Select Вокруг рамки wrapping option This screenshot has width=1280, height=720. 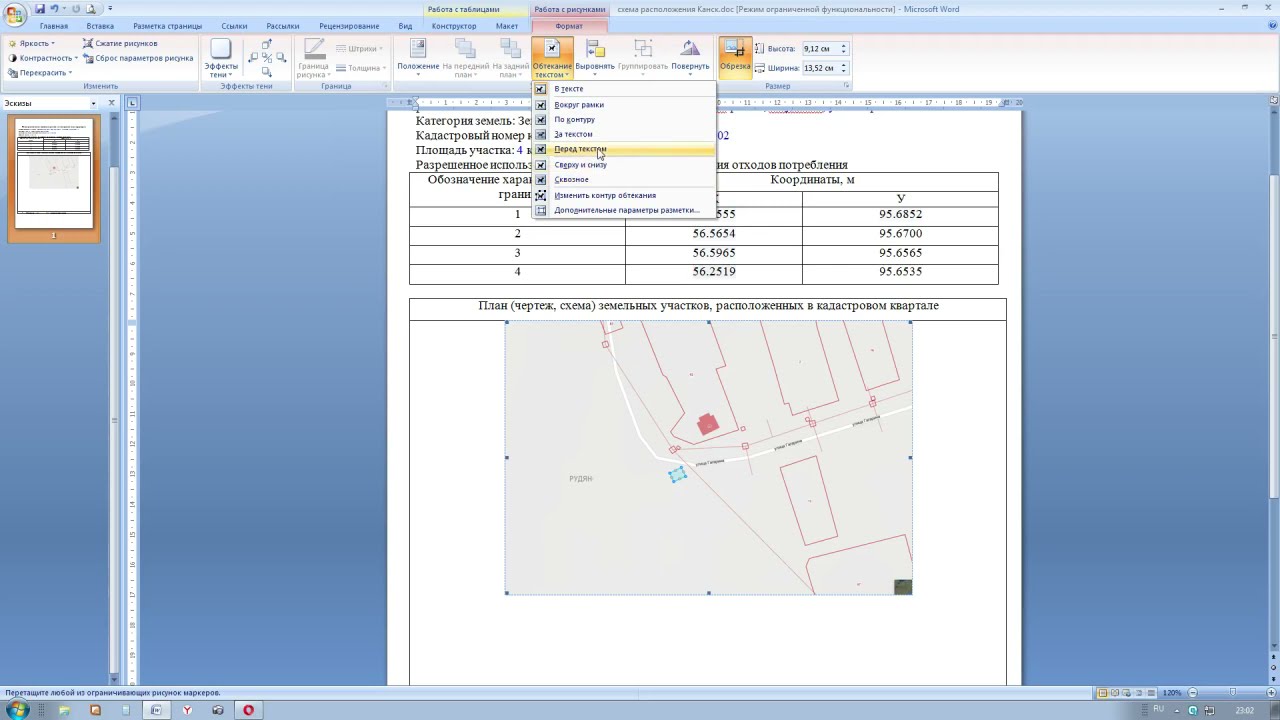click(x=624, y=104)
